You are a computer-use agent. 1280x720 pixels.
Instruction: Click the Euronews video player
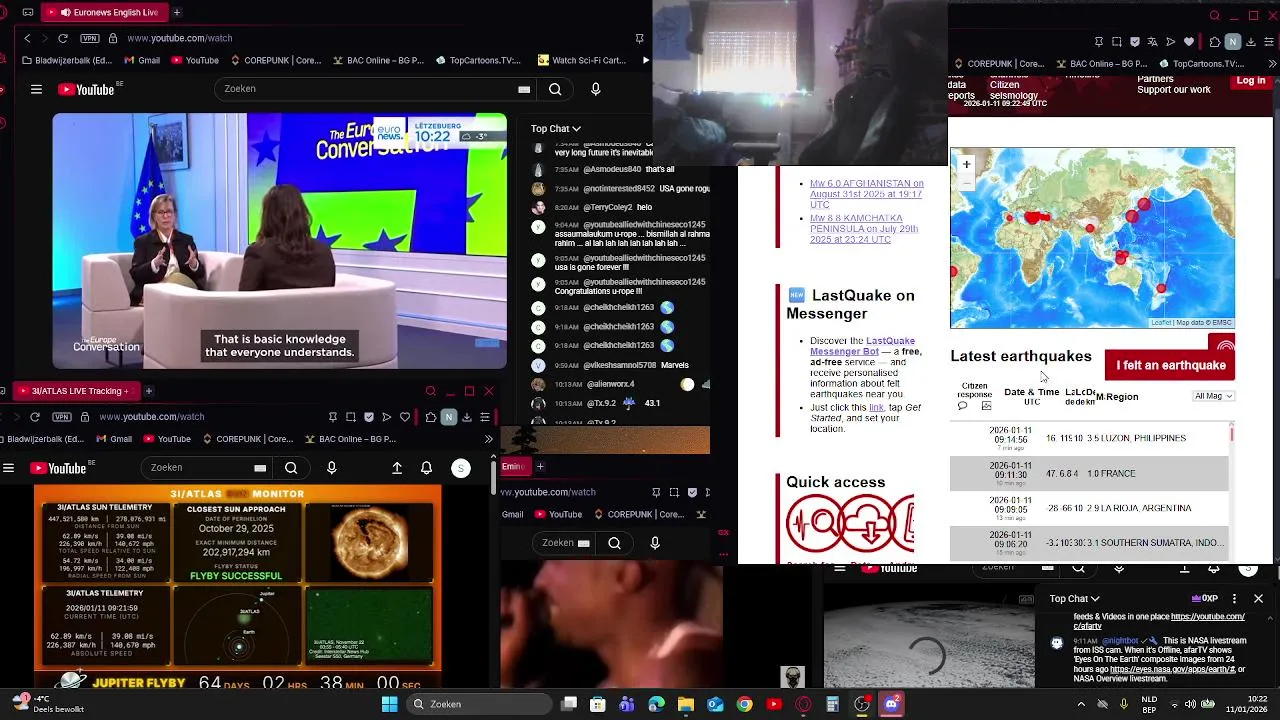coord(279,241)
